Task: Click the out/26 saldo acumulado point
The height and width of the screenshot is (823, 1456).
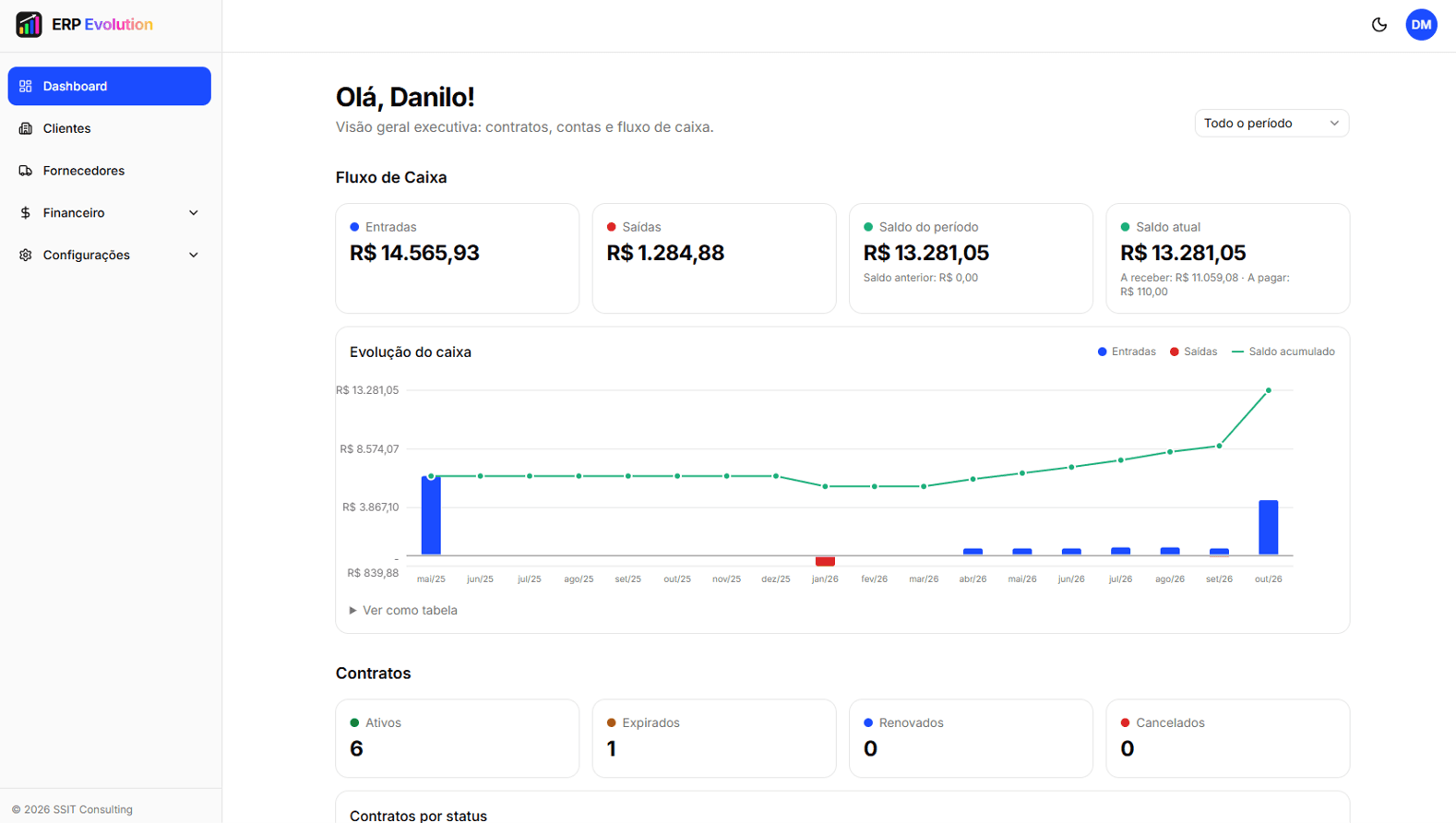Action: point(1269,390)
